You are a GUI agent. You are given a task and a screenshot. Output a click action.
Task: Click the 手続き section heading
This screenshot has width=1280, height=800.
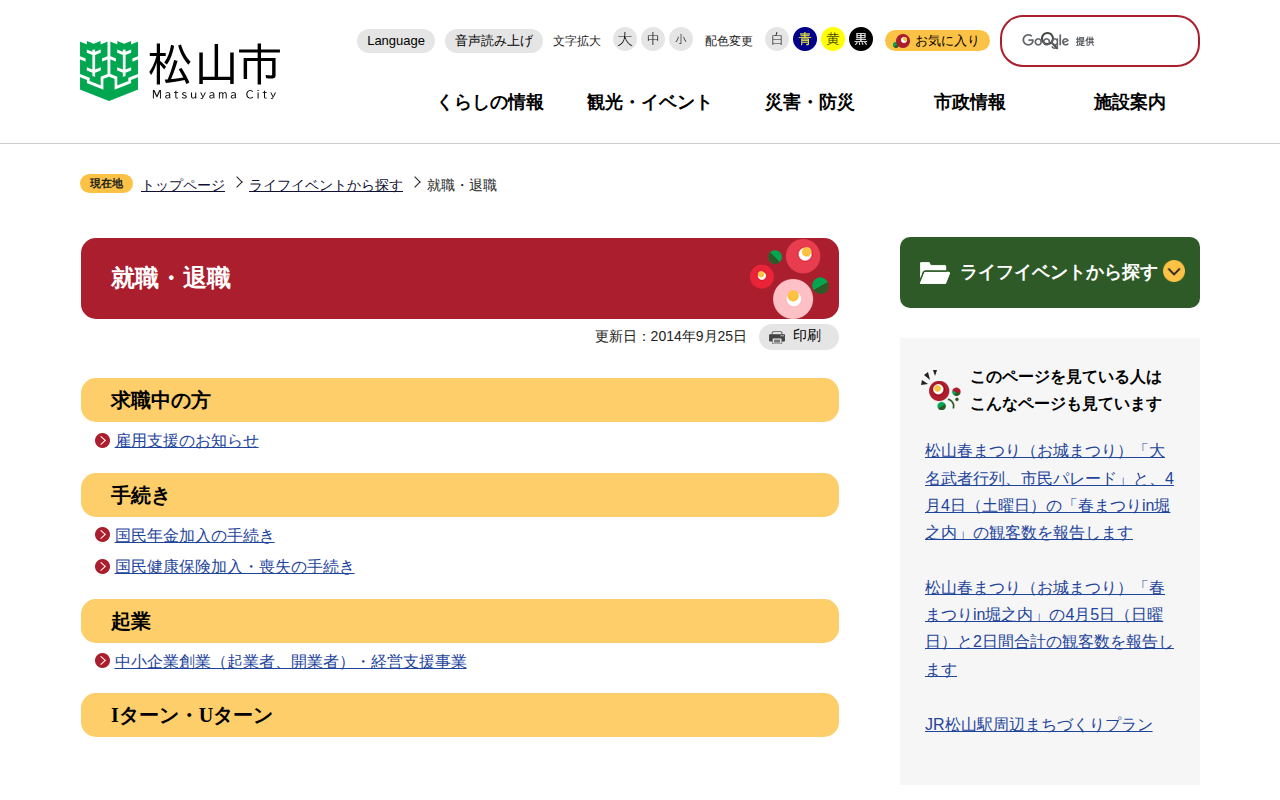click(460, 495)
